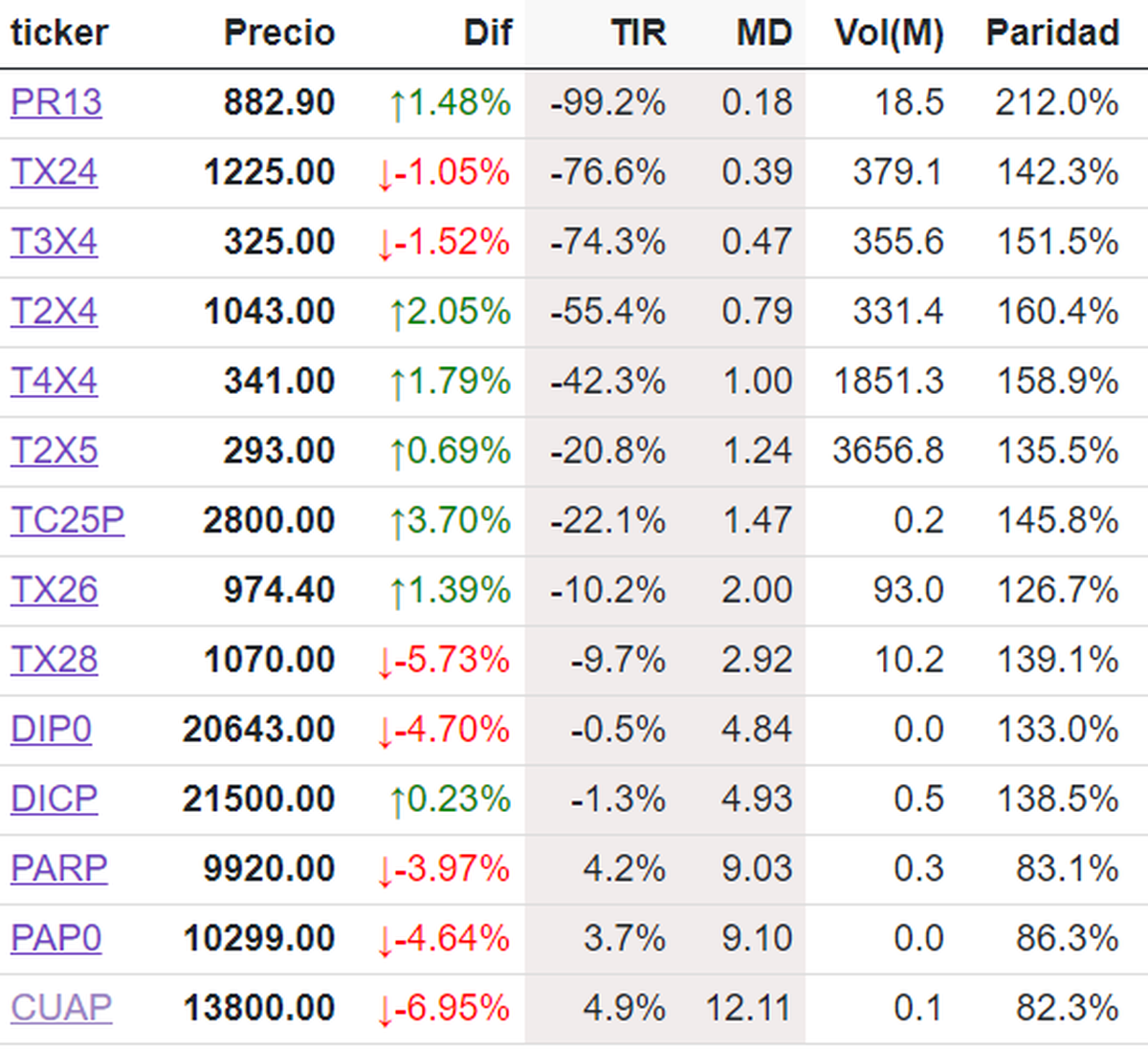Screen dimensions: 1148x1049
Task: Select the TX28 ticker link
Action: pyautogui.click(x=54, y=660)
